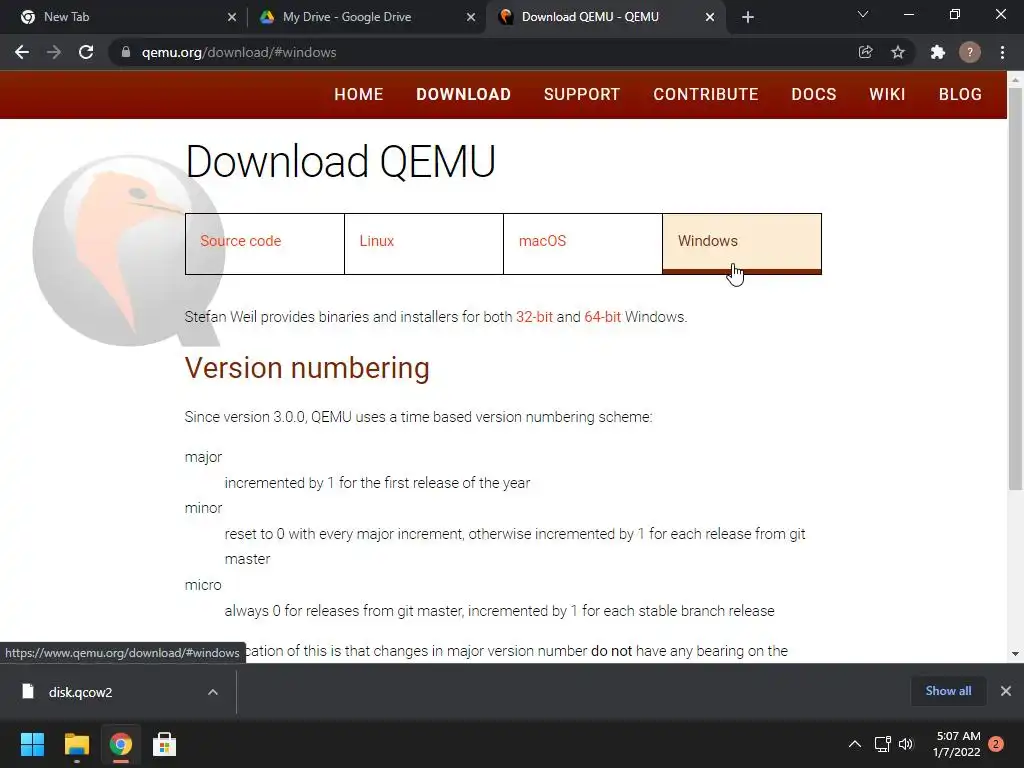Open the 32-bit Windows binaries link
1024x768 pixels.
534,317
